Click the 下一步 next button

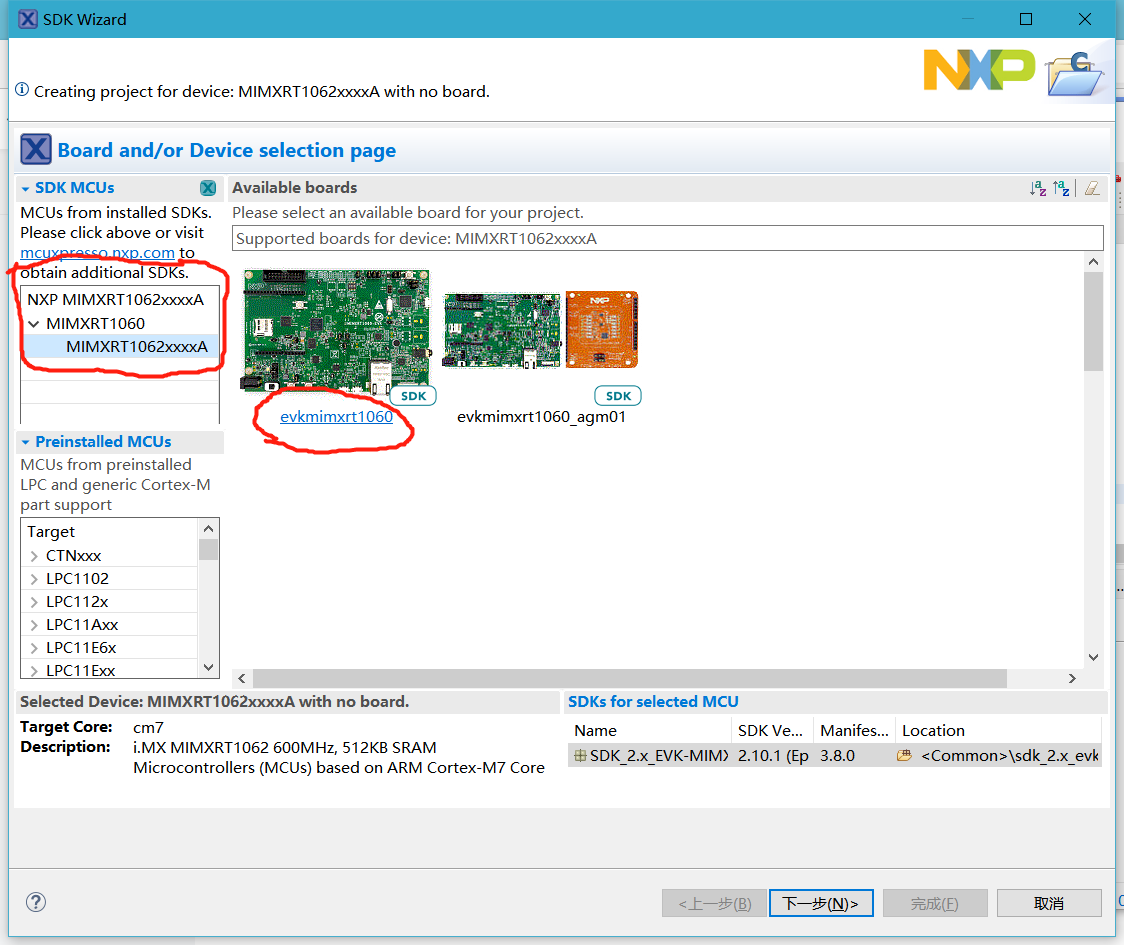pos(820,902)
